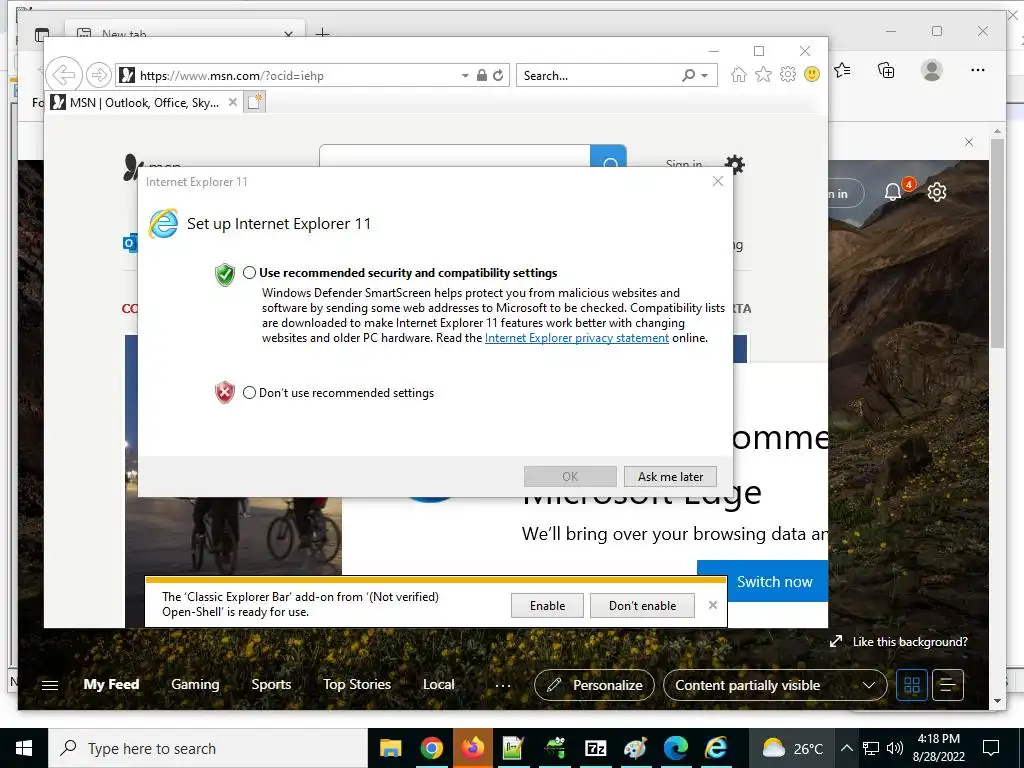Click Ask me later button
This screenshot has width=1024, height=768.
pyautogui.click(x=670, y=477)
